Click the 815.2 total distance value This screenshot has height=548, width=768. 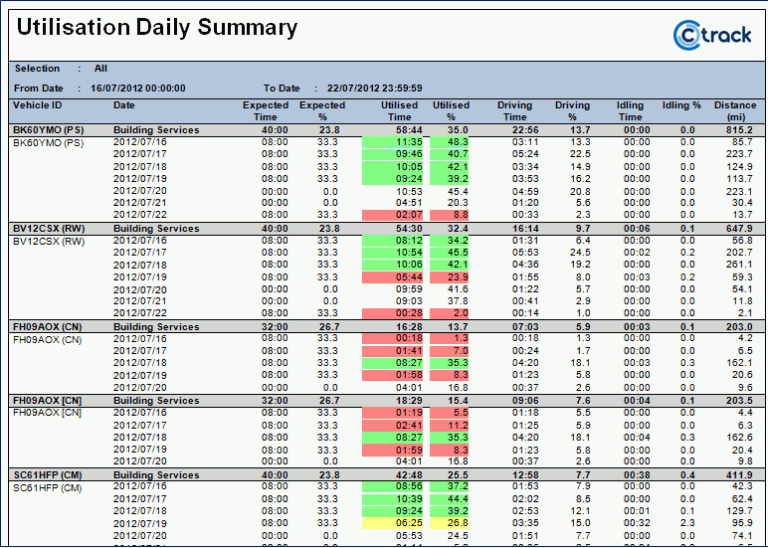click(x=738, y=130)
